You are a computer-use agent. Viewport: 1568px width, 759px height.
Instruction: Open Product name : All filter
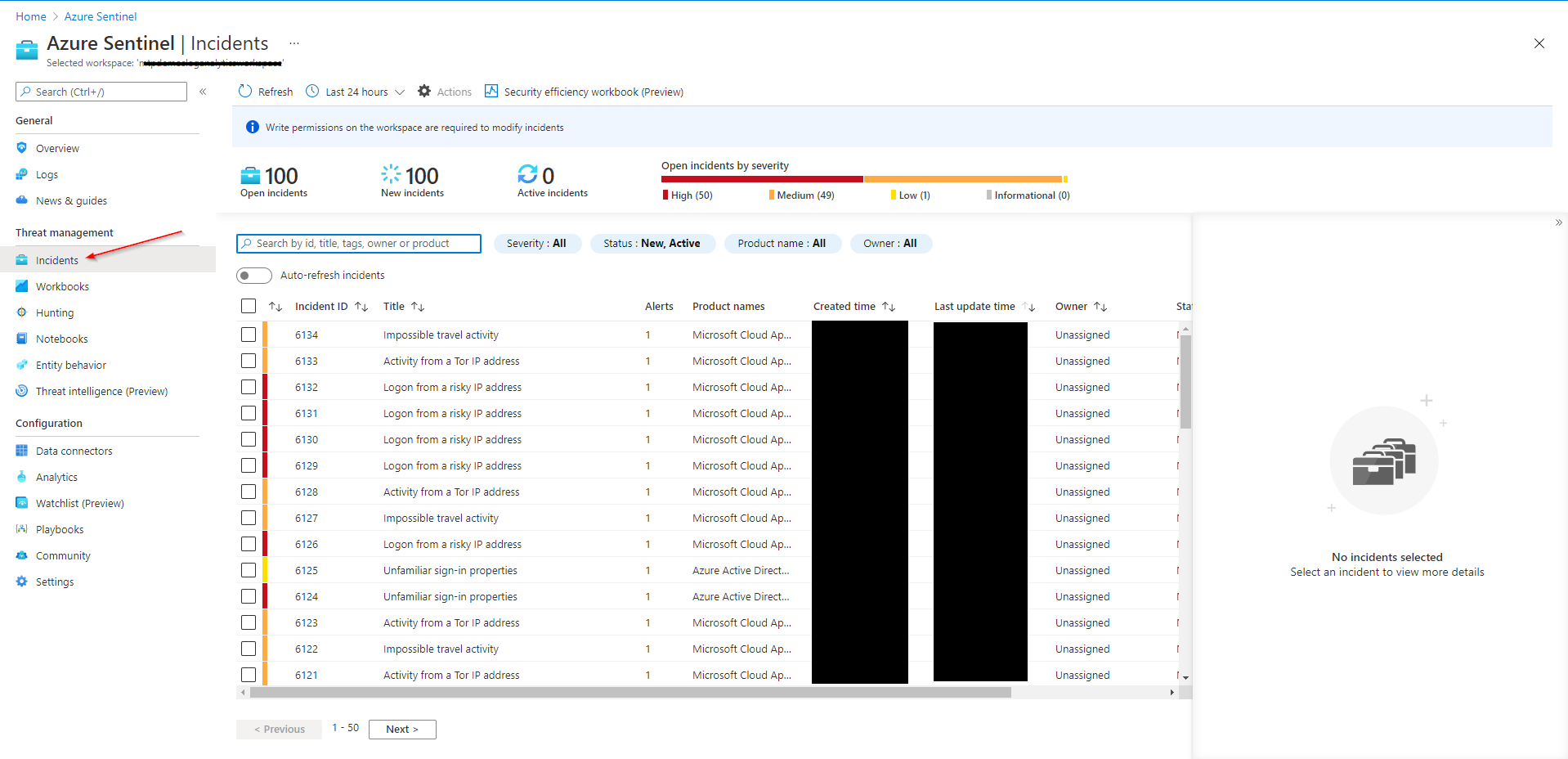(x=782, y=244)
